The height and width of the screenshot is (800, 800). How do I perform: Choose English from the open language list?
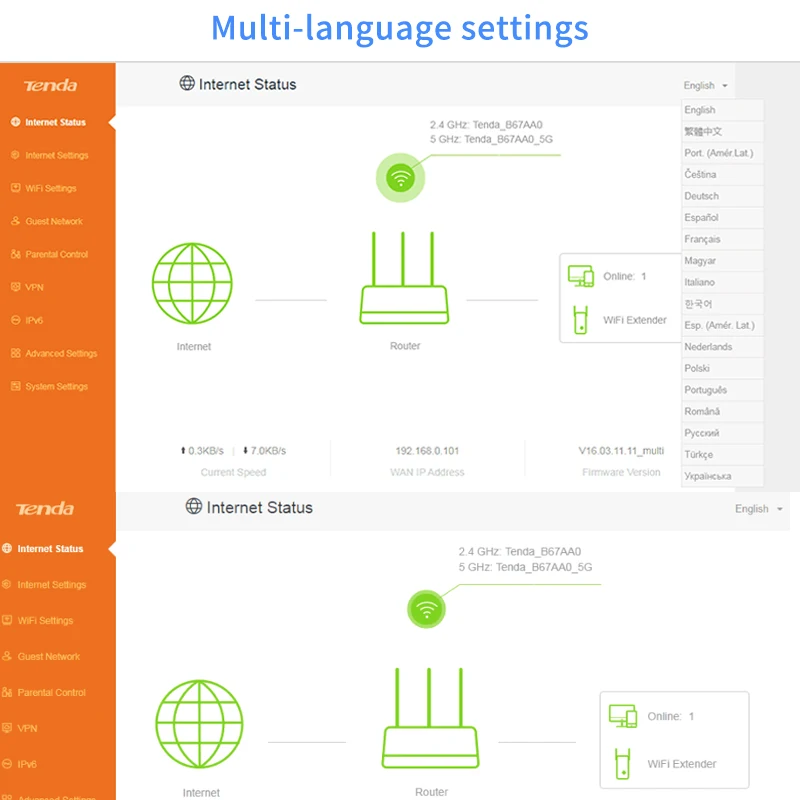(722, 110)
